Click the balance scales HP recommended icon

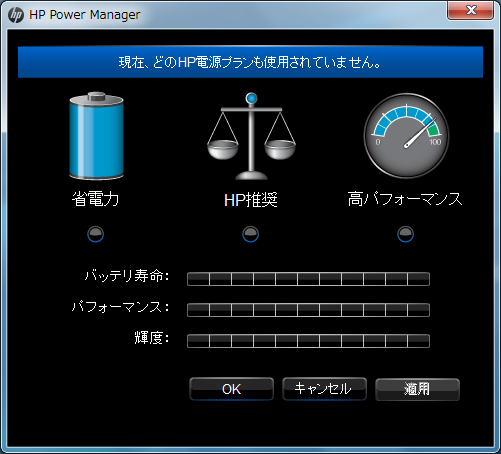point(251,136)
